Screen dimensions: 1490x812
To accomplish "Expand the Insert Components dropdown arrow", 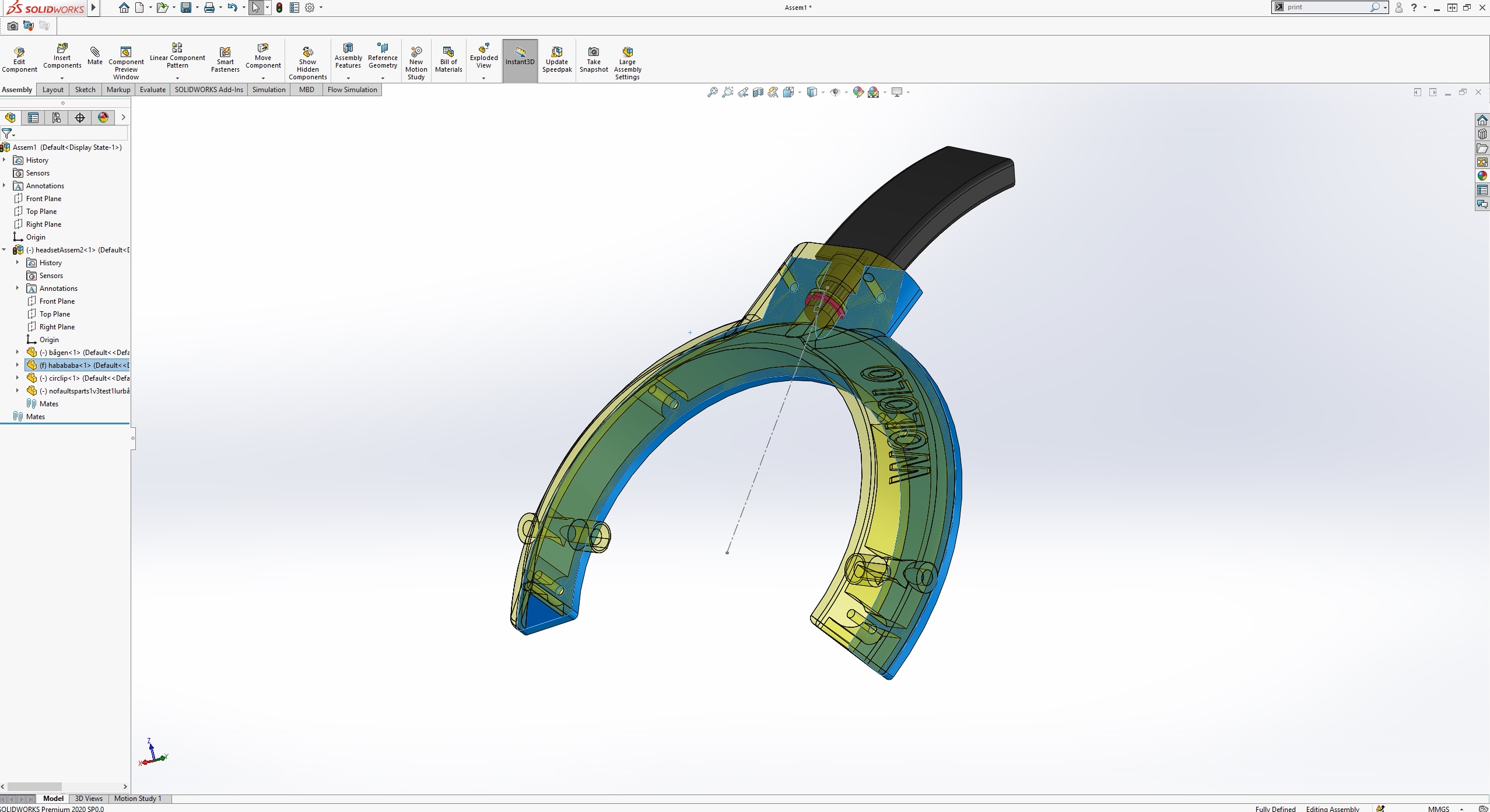I will (62, 78).
